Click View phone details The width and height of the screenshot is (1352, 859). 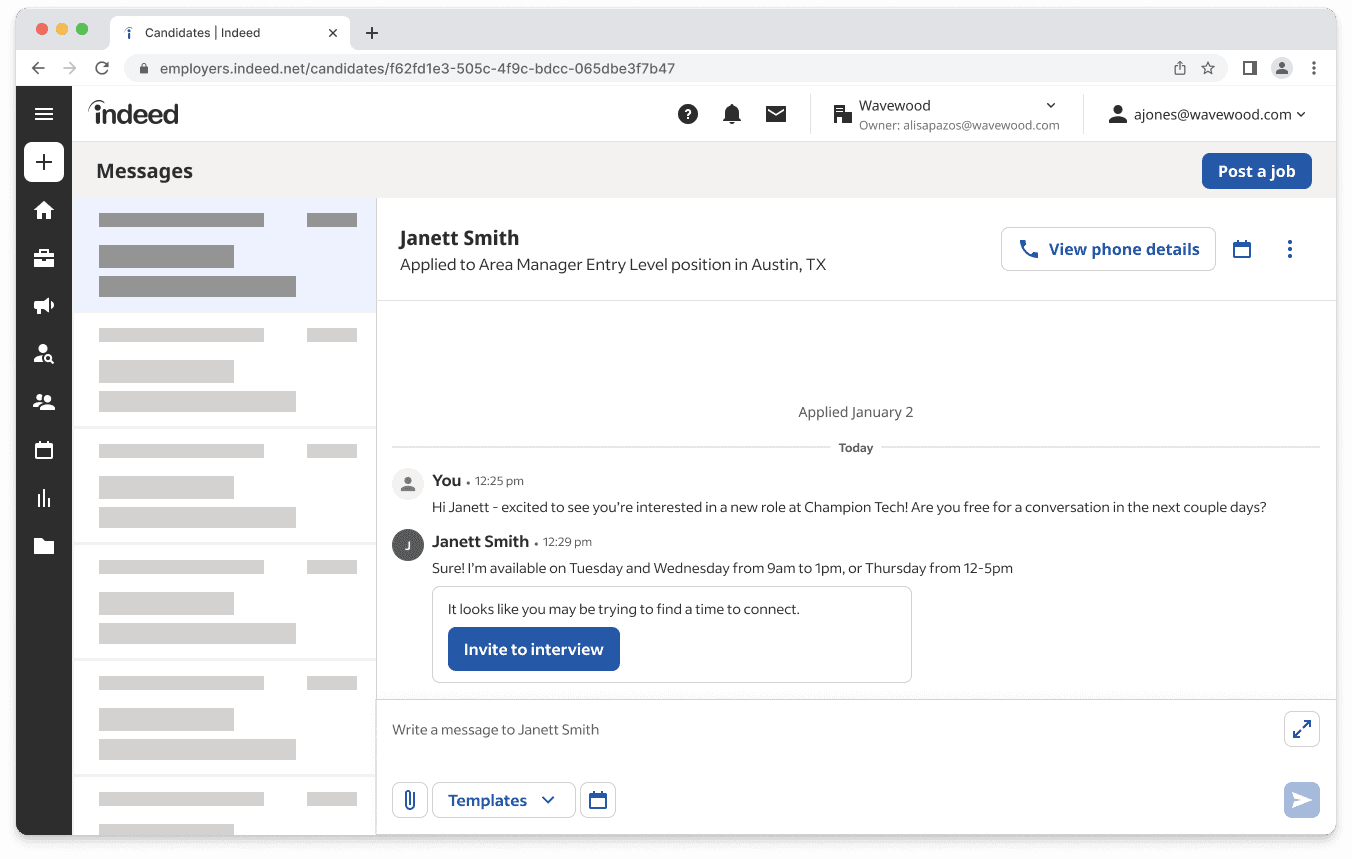pyautogui.click(x=1108, y=249)
